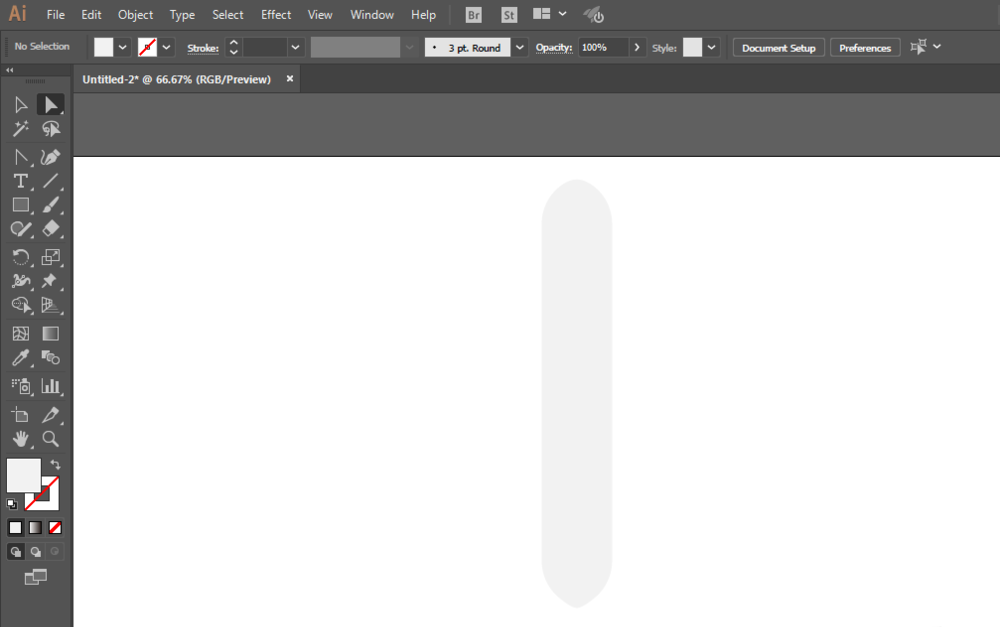This screenshot has height=627, width=1000.
Task: Activate the Rotate tool
Action: (x=20, y=258)
